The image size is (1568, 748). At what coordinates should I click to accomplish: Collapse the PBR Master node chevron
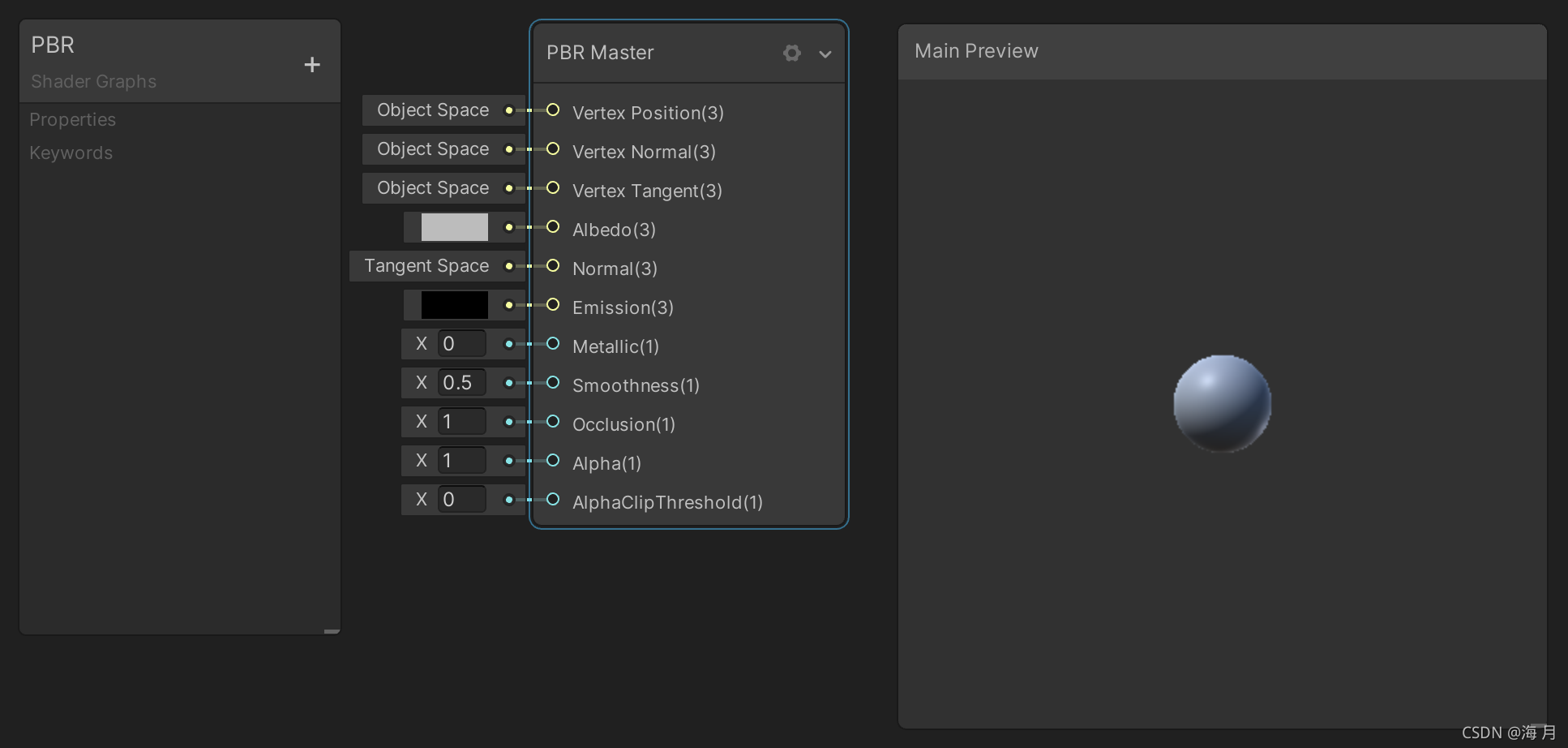tap(825, 54)
